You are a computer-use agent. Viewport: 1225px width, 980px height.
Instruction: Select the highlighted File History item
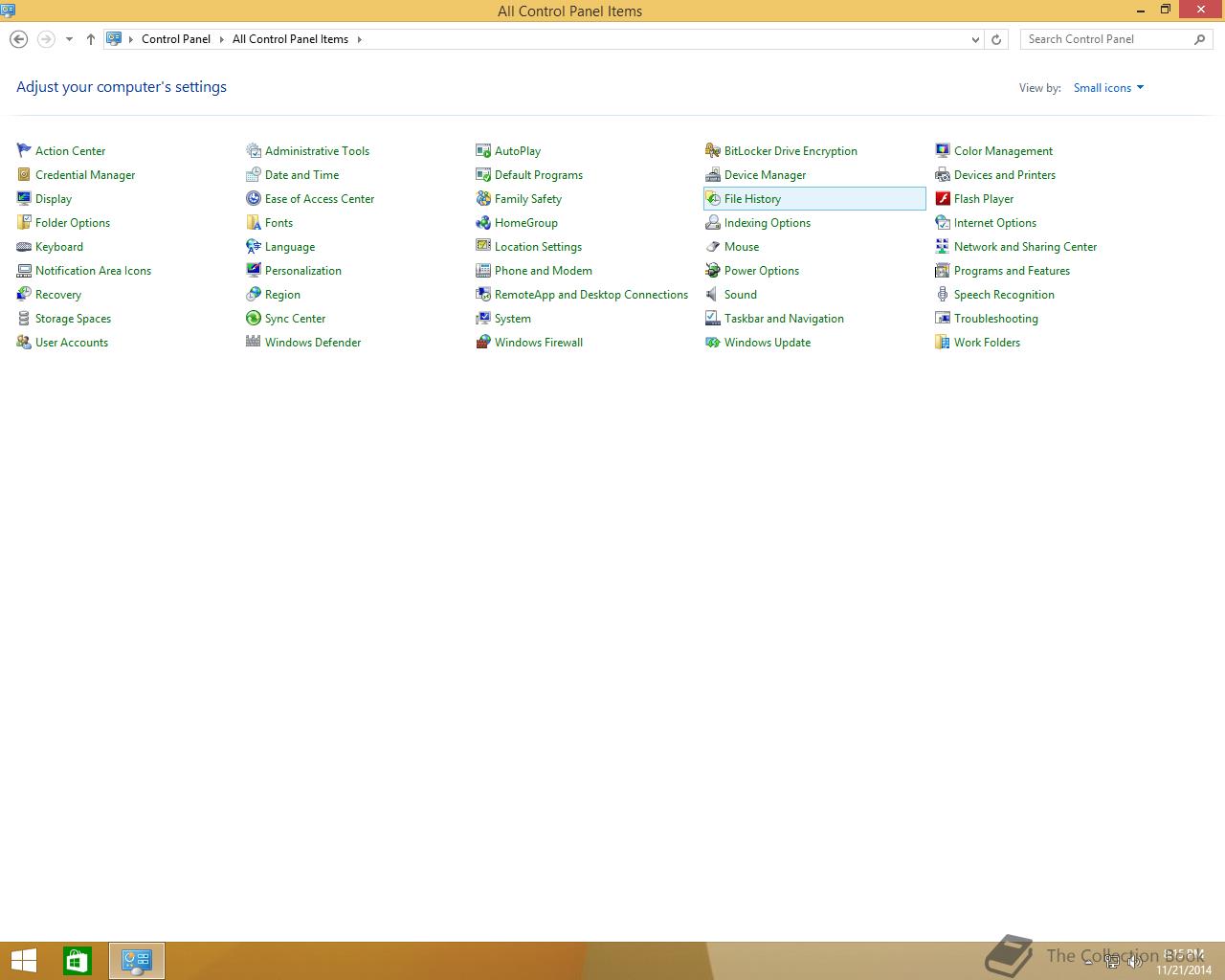click(x=814, y=198)
